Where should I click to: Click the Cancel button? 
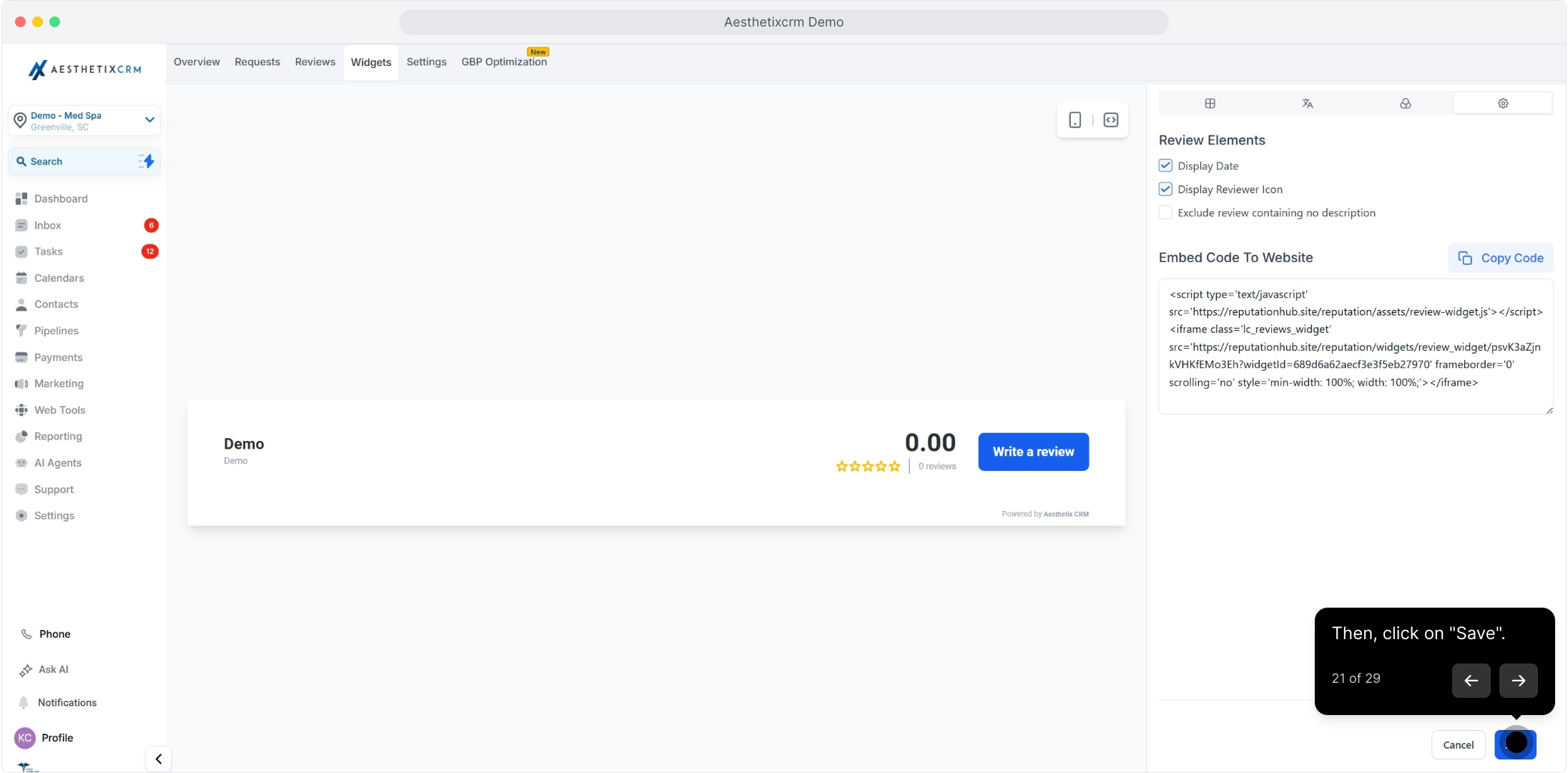1458,745
